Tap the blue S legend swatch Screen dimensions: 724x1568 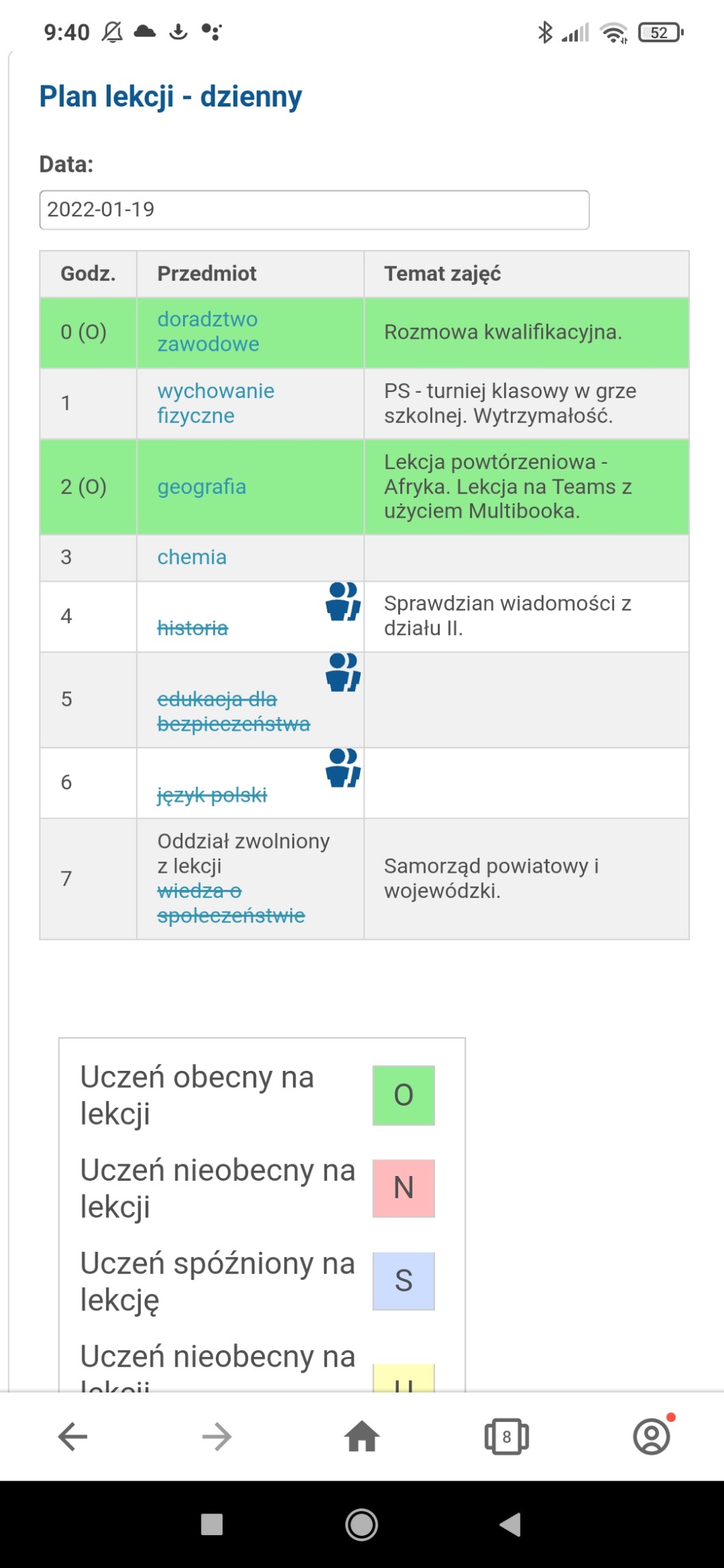(x=404, y=1280)
